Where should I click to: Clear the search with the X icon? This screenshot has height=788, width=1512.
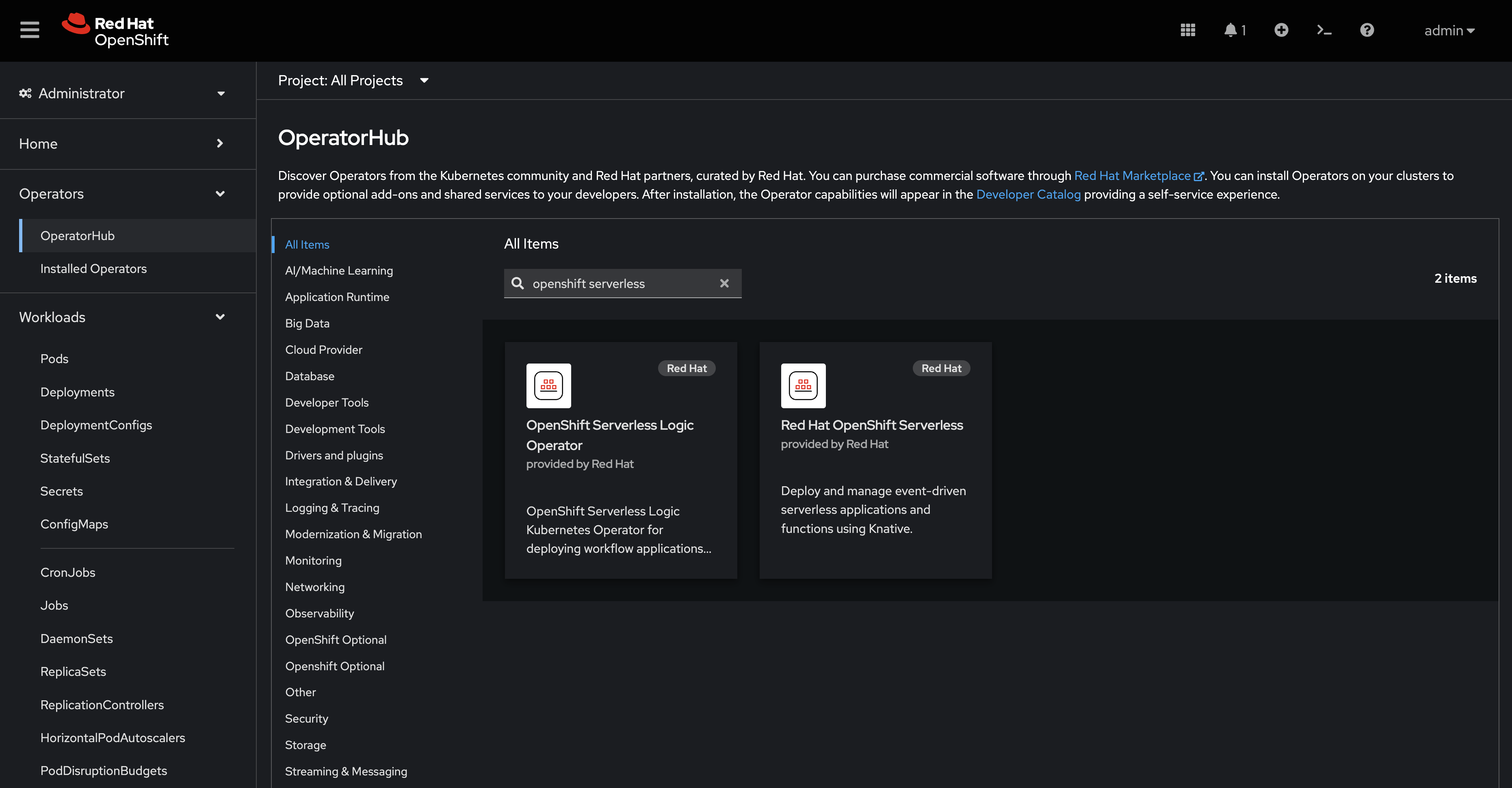pyautogui.click(x=724, y=284)
